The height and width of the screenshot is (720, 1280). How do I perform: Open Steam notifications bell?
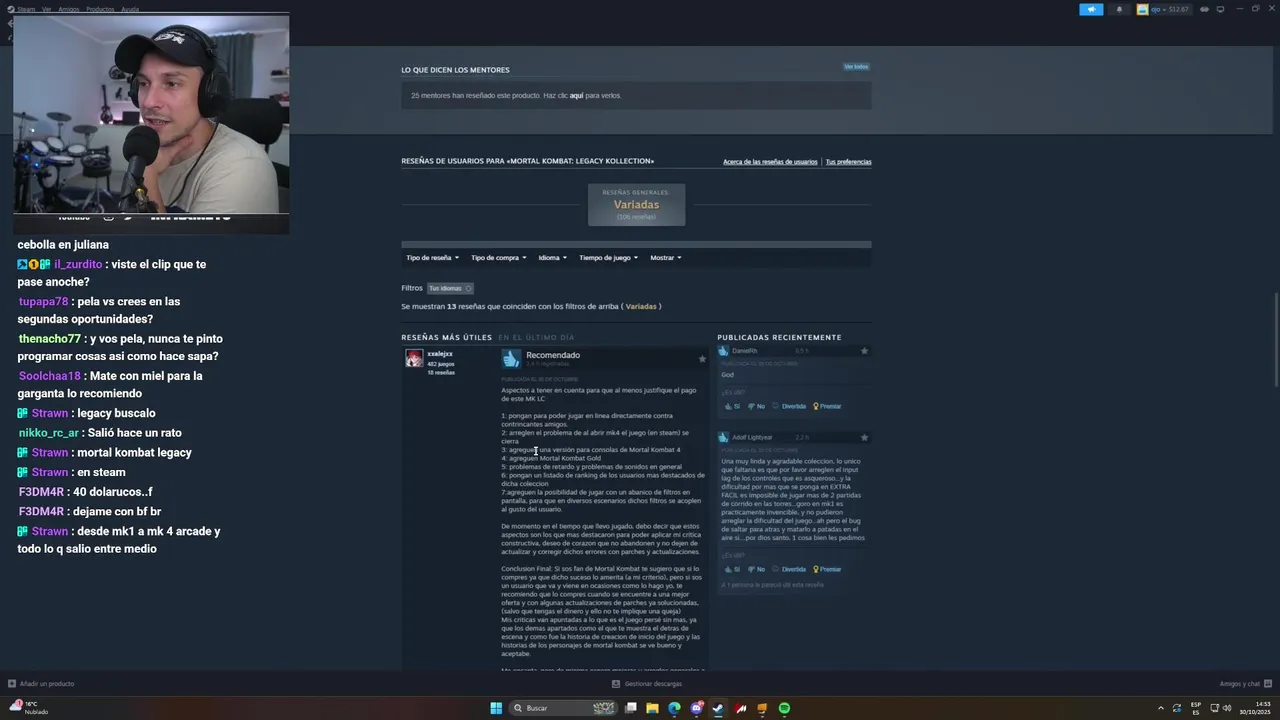(x=1119, y=9)
